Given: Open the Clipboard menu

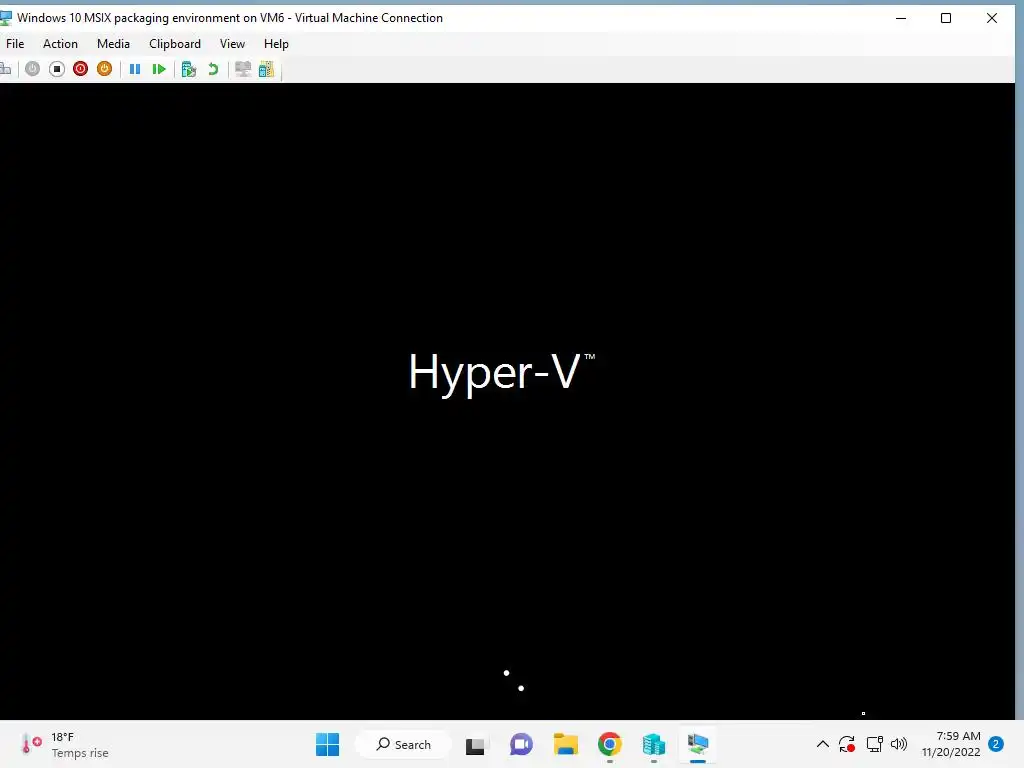Looking at the screenshot, I should pyautogui.click(x=174, y=44).
